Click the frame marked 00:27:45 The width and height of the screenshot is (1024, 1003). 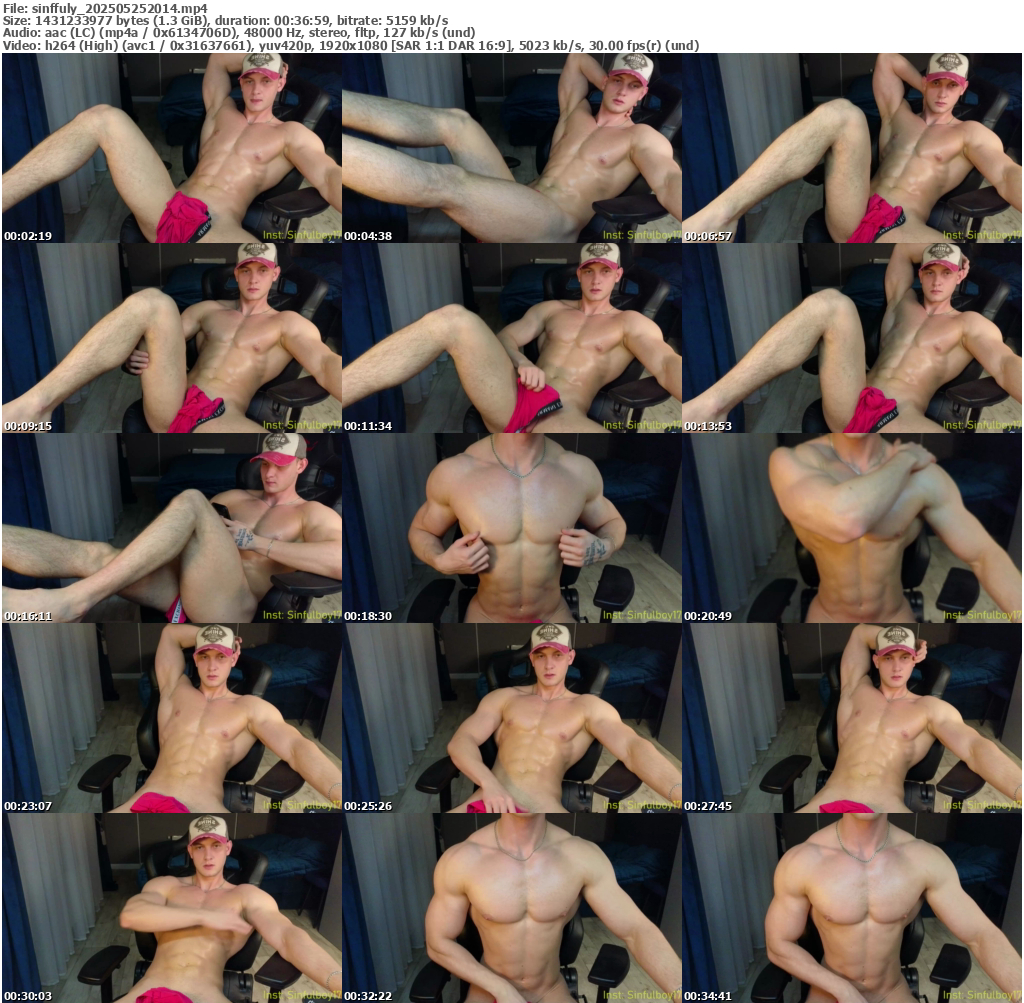click(851, 718)
